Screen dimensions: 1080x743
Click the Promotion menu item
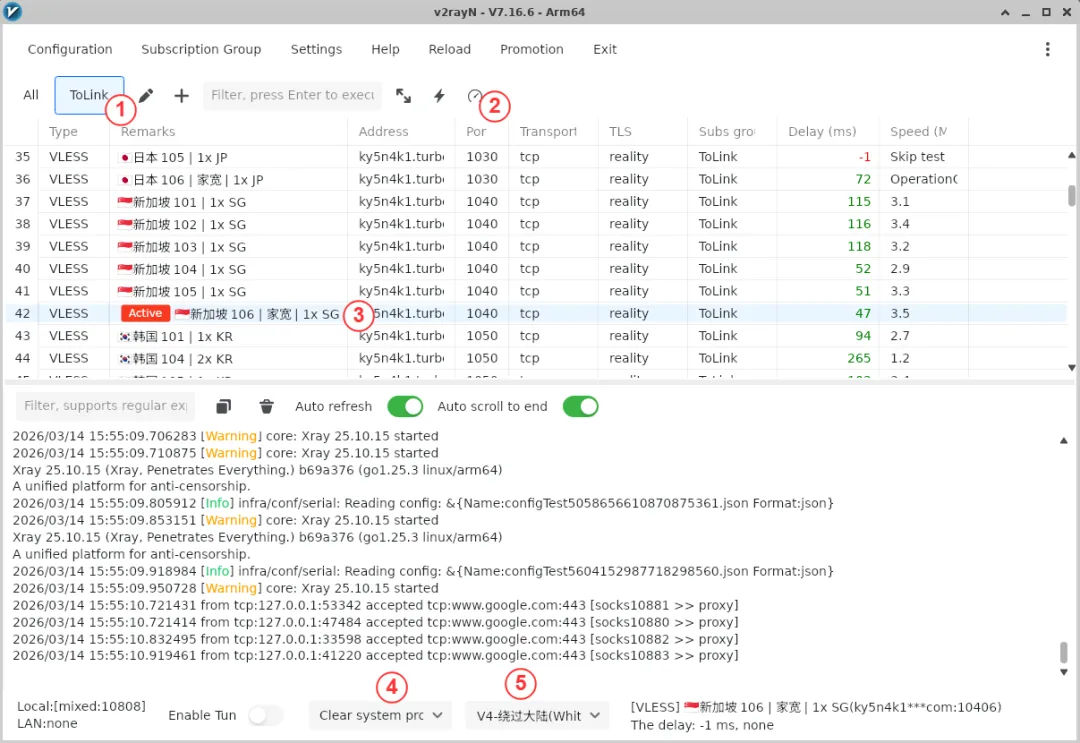(x=532, y=49)
